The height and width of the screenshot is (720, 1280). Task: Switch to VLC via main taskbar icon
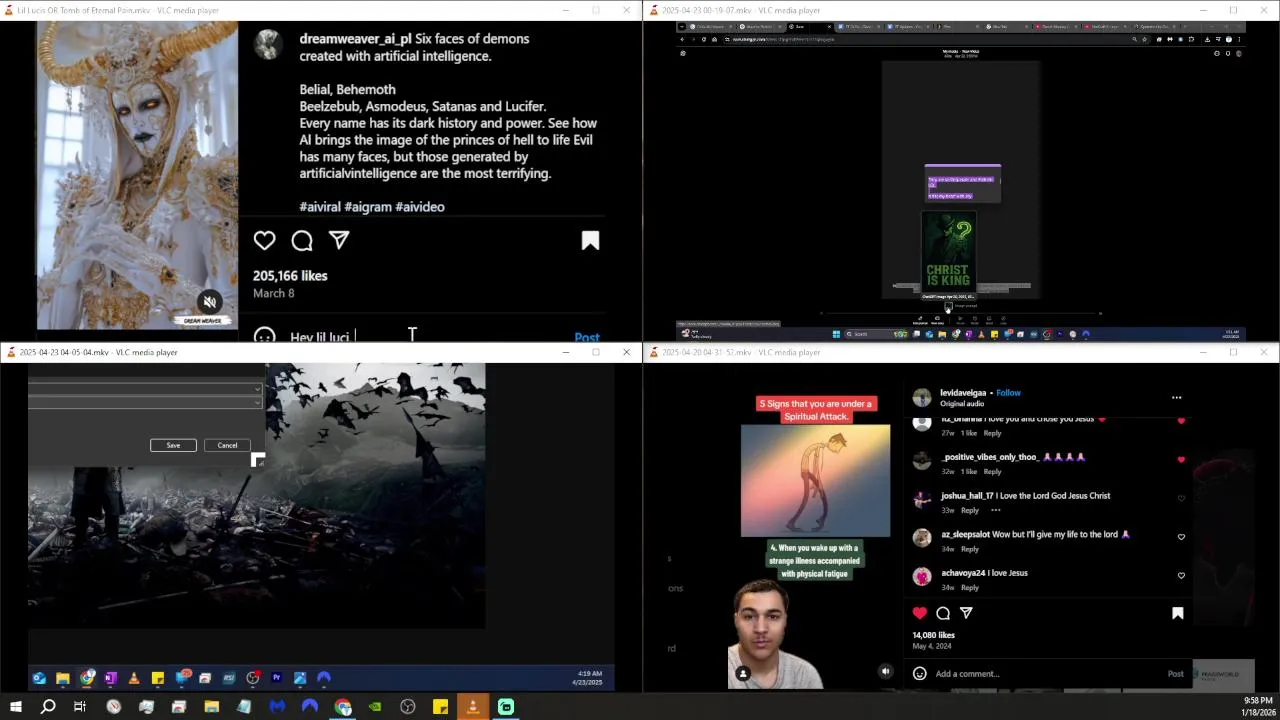[x=473, y=707]
